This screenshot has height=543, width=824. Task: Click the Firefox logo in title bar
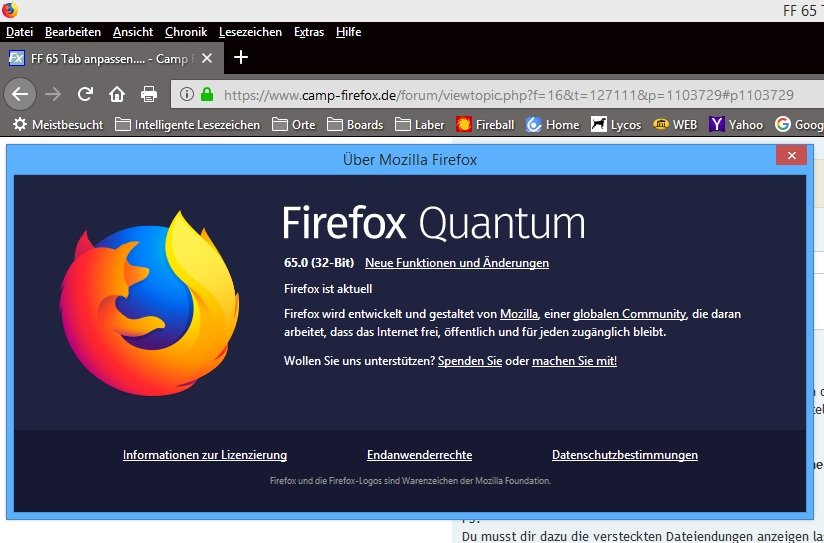[9, 10]
